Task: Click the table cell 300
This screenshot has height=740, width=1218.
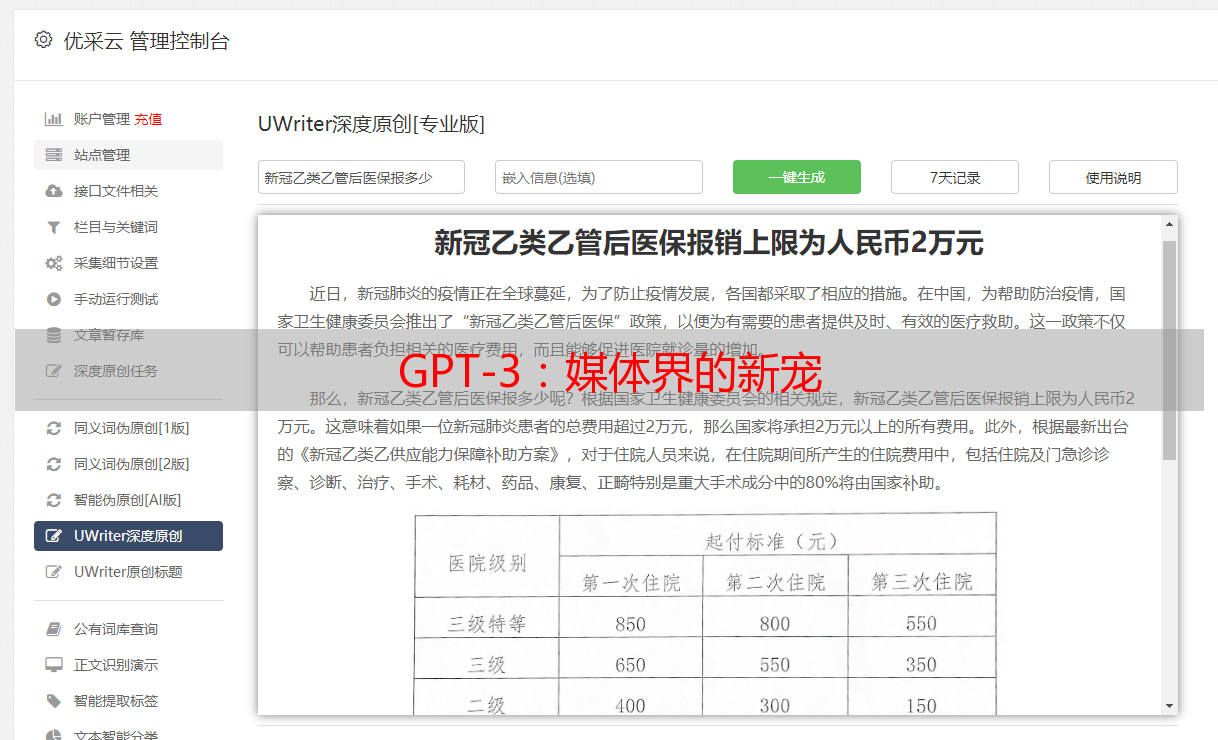Action: pos(775,706)
